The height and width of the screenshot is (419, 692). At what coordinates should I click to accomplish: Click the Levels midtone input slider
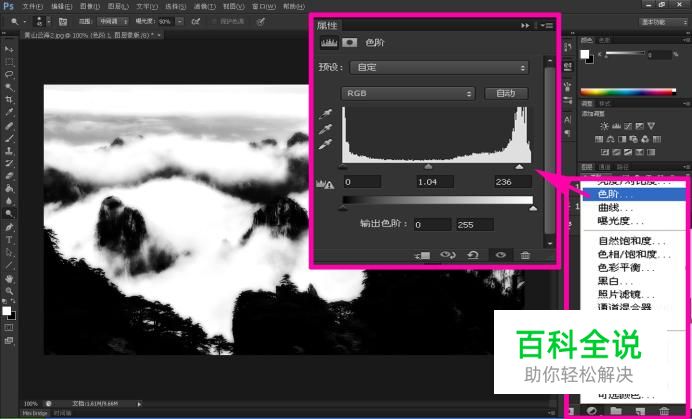[x=428, y=166]
